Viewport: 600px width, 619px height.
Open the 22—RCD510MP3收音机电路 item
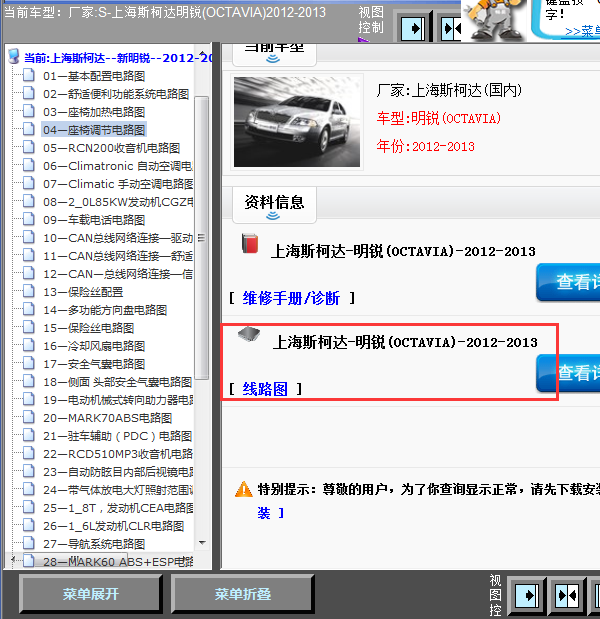pos(118,454)
